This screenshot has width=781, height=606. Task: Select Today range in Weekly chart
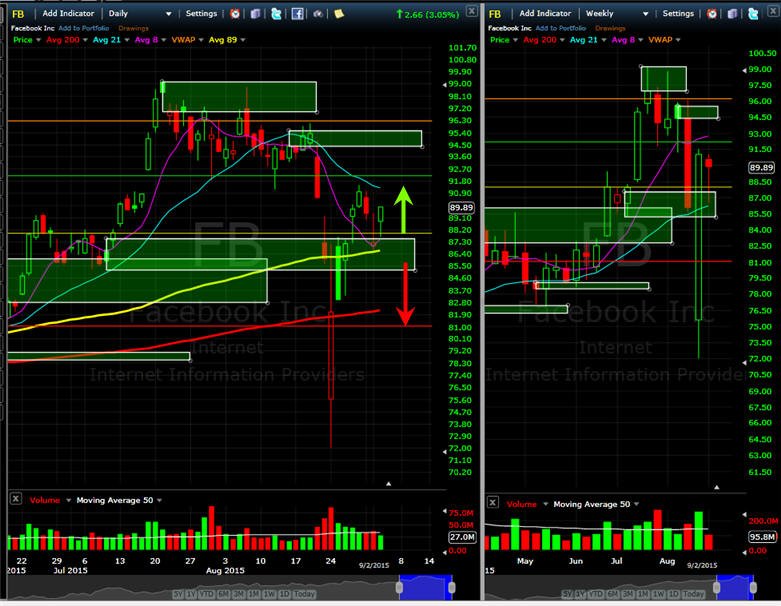(x=693, y=594)
